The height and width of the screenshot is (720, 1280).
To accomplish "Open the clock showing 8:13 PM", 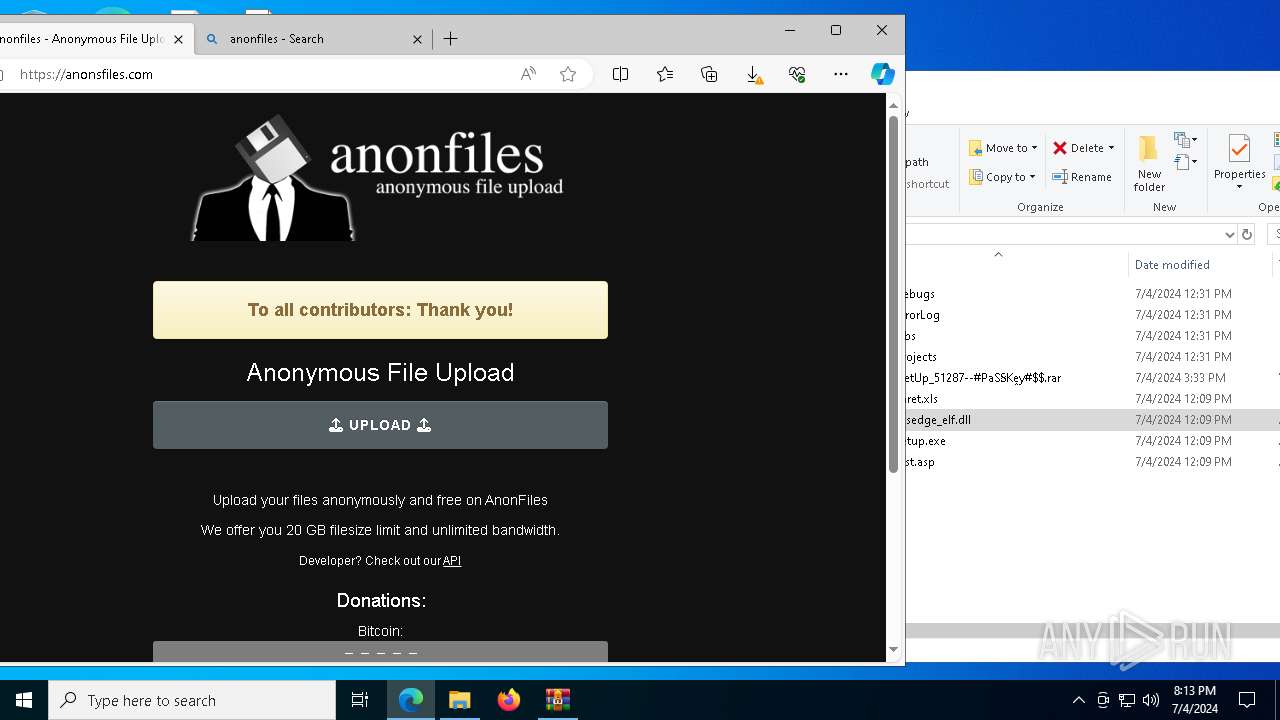I will (x=1194, y=700).
